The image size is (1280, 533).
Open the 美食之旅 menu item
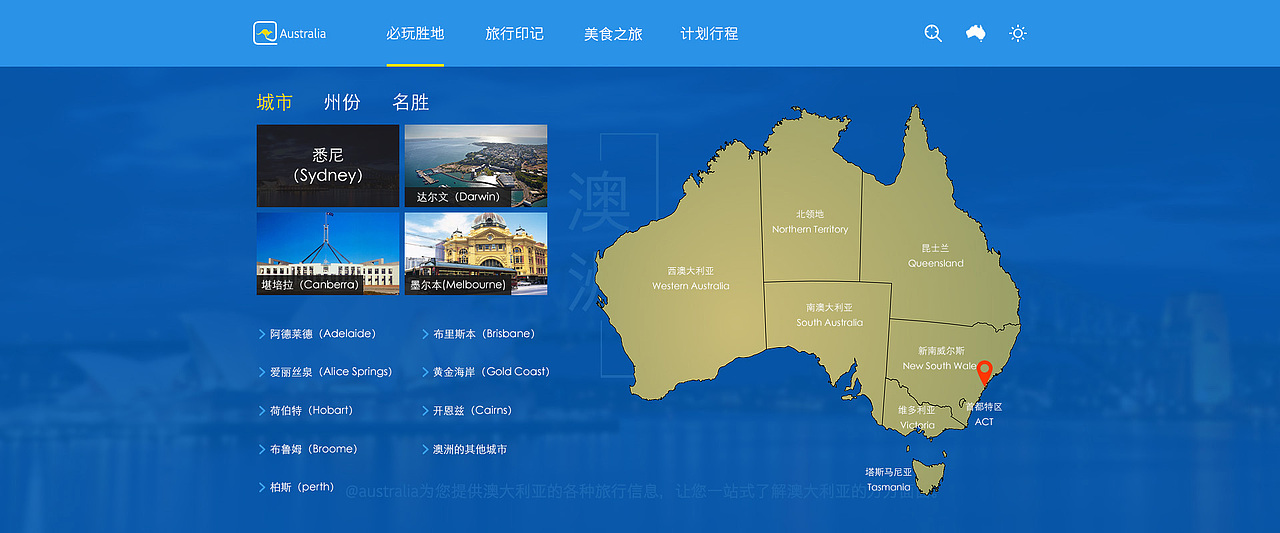coord(613,33)
